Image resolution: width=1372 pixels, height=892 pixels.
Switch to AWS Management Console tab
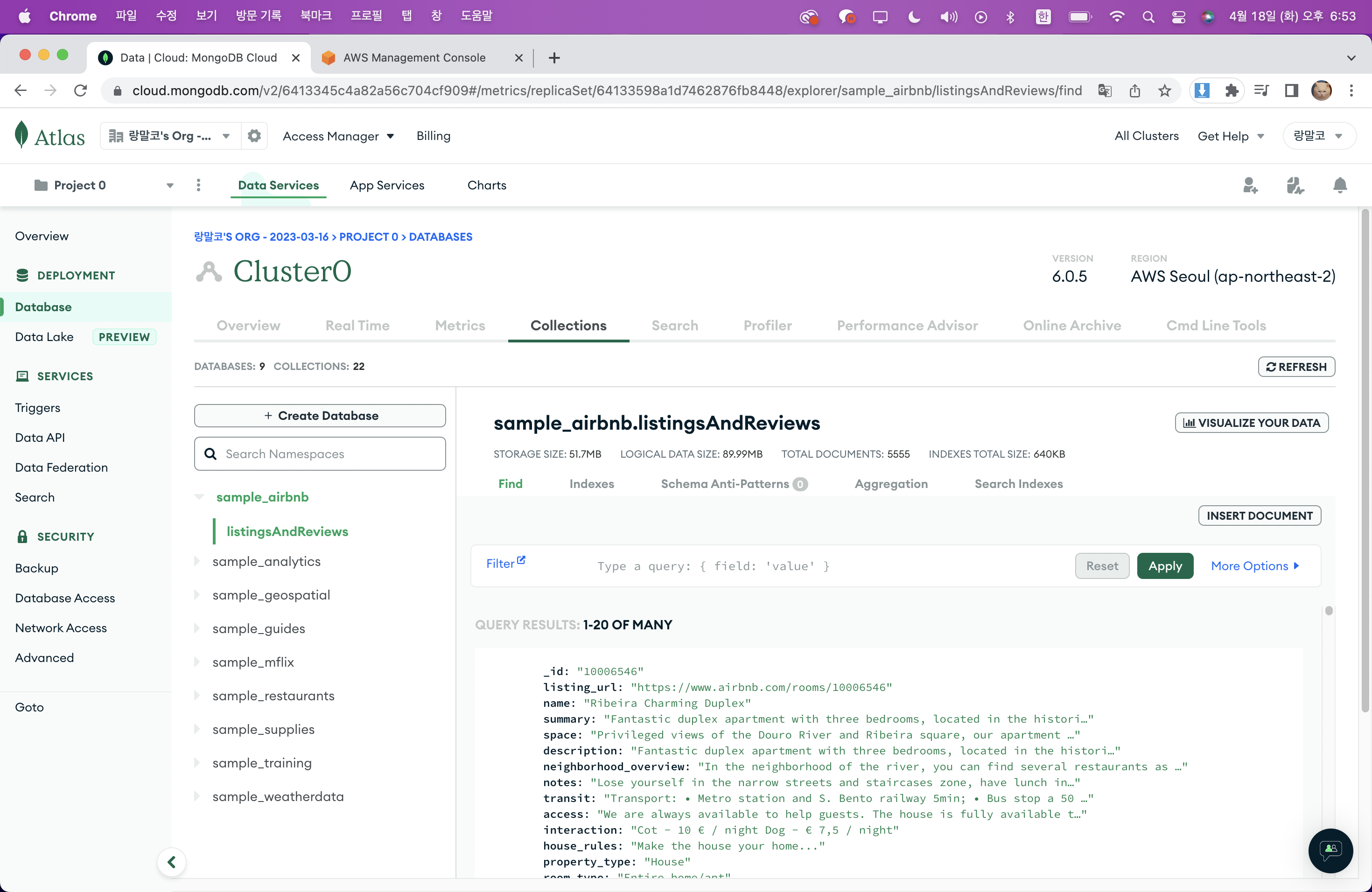(414, 58)
